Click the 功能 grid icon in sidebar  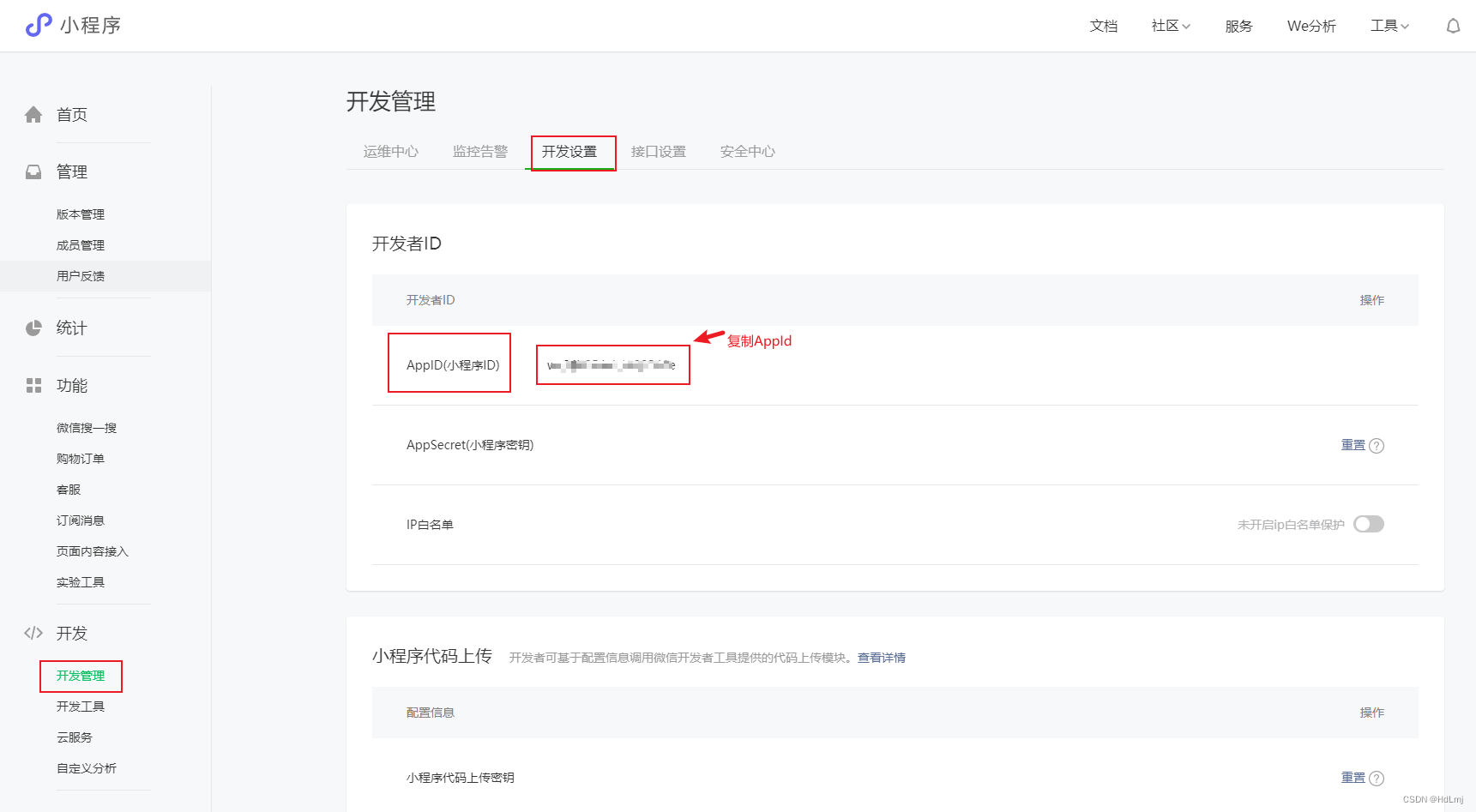click(x=33, y=385)
